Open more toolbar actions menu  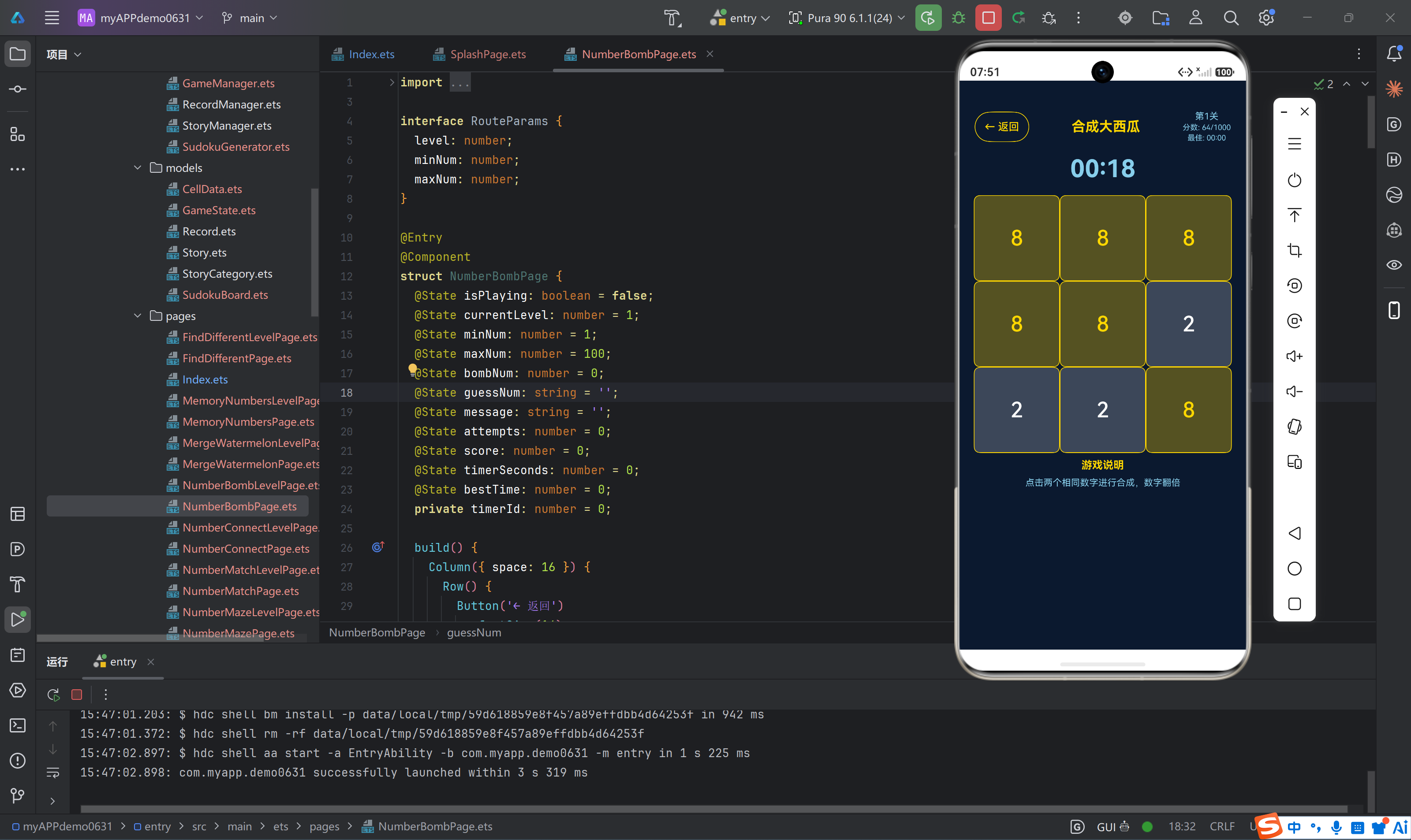tap(1079, 18)
